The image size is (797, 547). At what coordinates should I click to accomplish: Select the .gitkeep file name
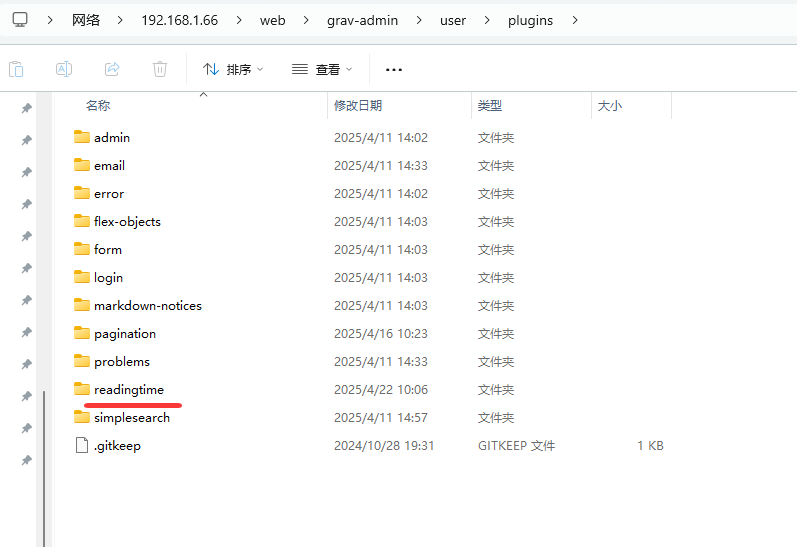(x=117, y=446)
